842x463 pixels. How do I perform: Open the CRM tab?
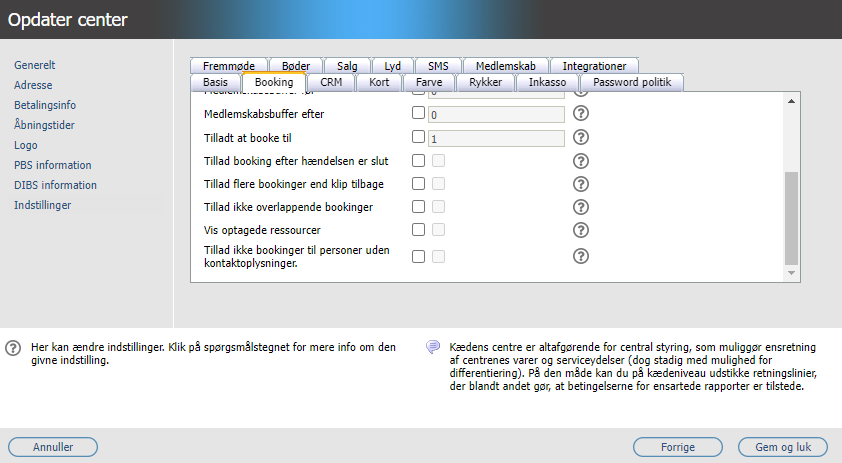point(331,82)
